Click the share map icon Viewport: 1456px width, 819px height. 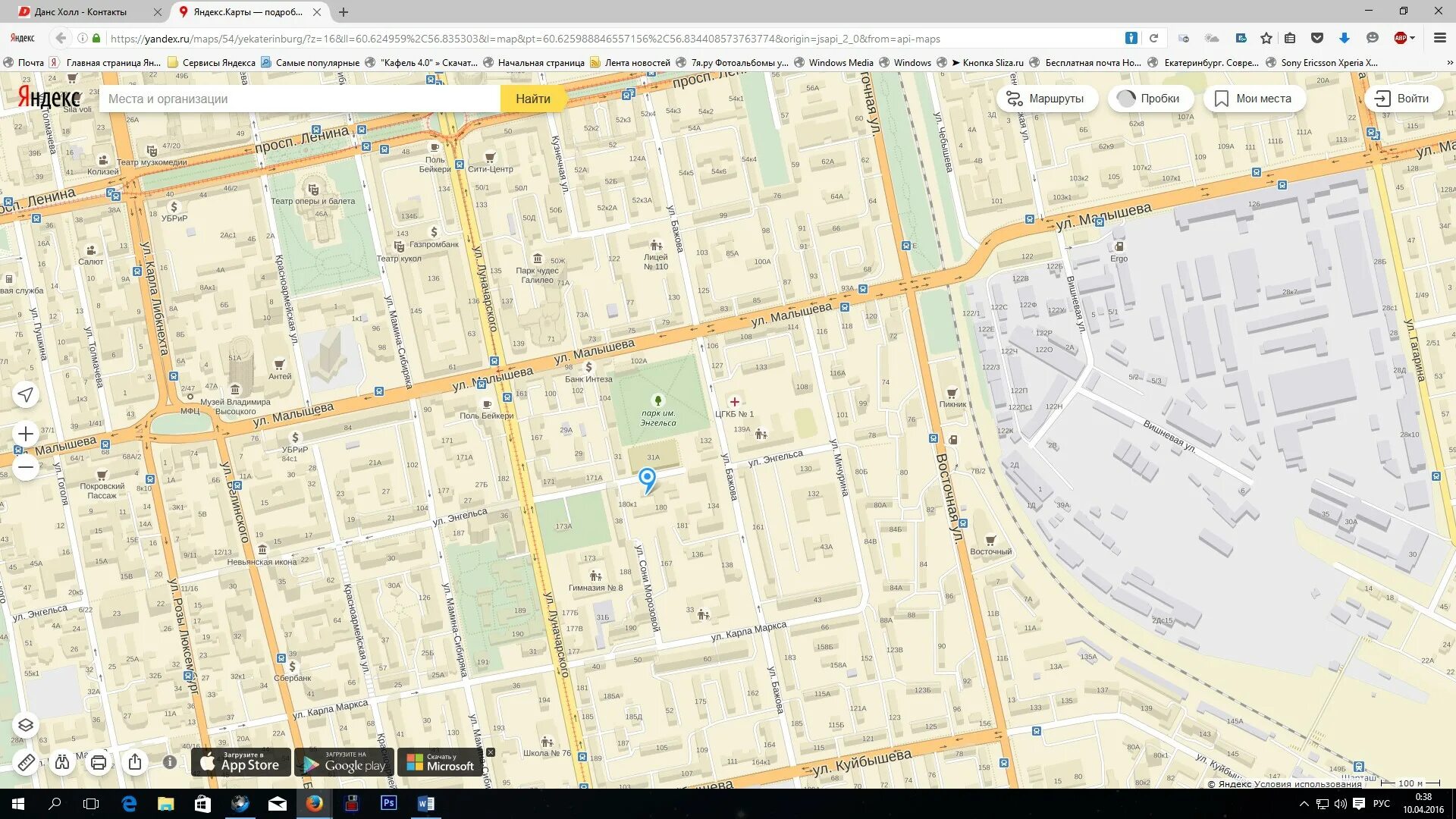[135, 762]
